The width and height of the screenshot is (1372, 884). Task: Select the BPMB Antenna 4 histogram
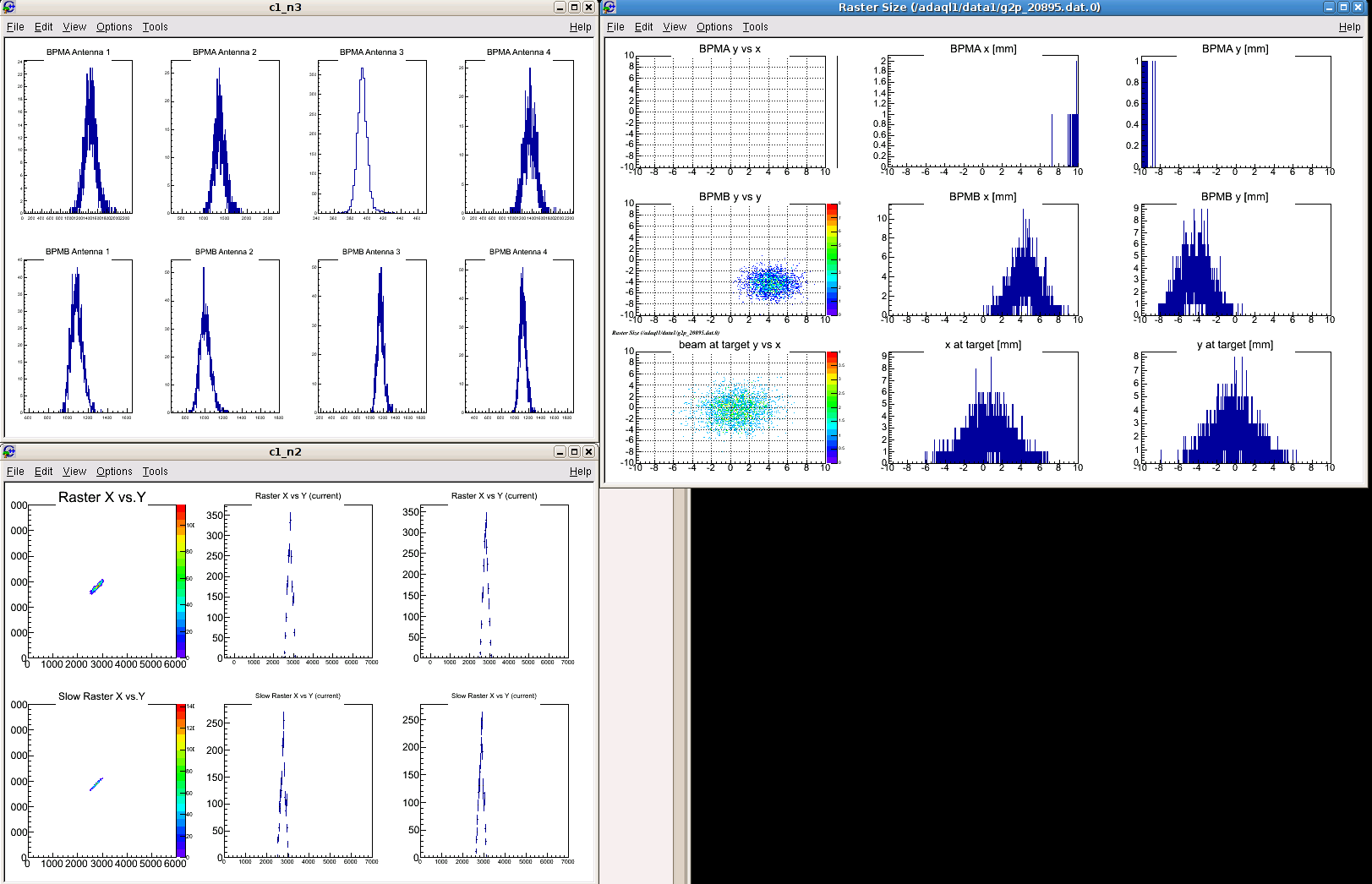pyautogui.click(x=519, y=336)
